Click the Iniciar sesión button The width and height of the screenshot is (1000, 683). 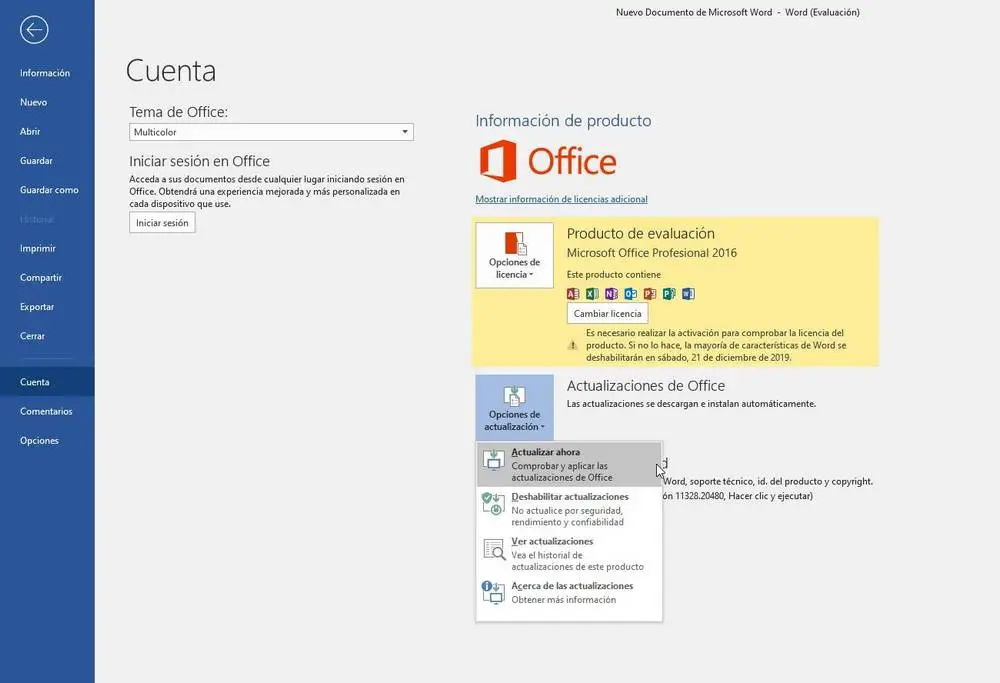pos(162,223)
